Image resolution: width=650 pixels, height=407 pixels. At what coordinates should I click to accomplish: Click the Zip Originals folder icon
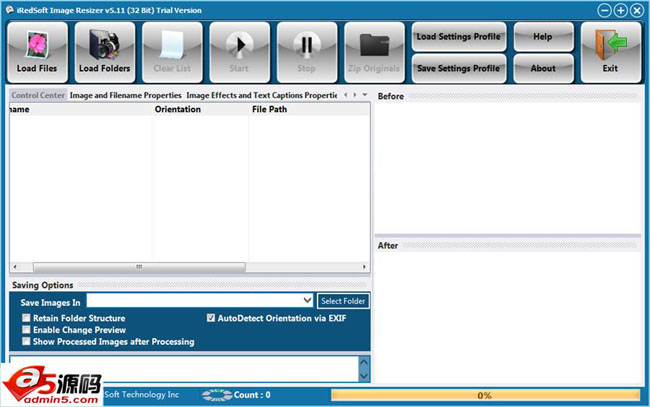coord(374,45)
